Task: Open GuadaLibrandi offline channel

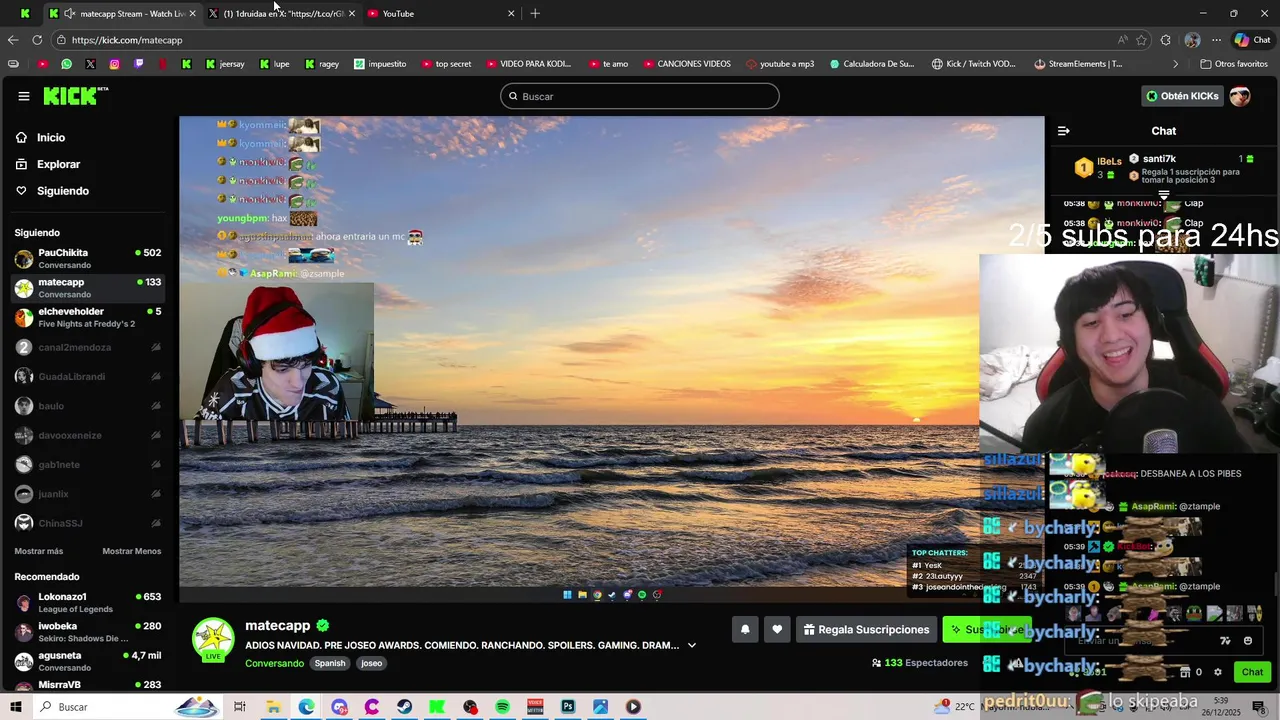Action: [88, 376]
